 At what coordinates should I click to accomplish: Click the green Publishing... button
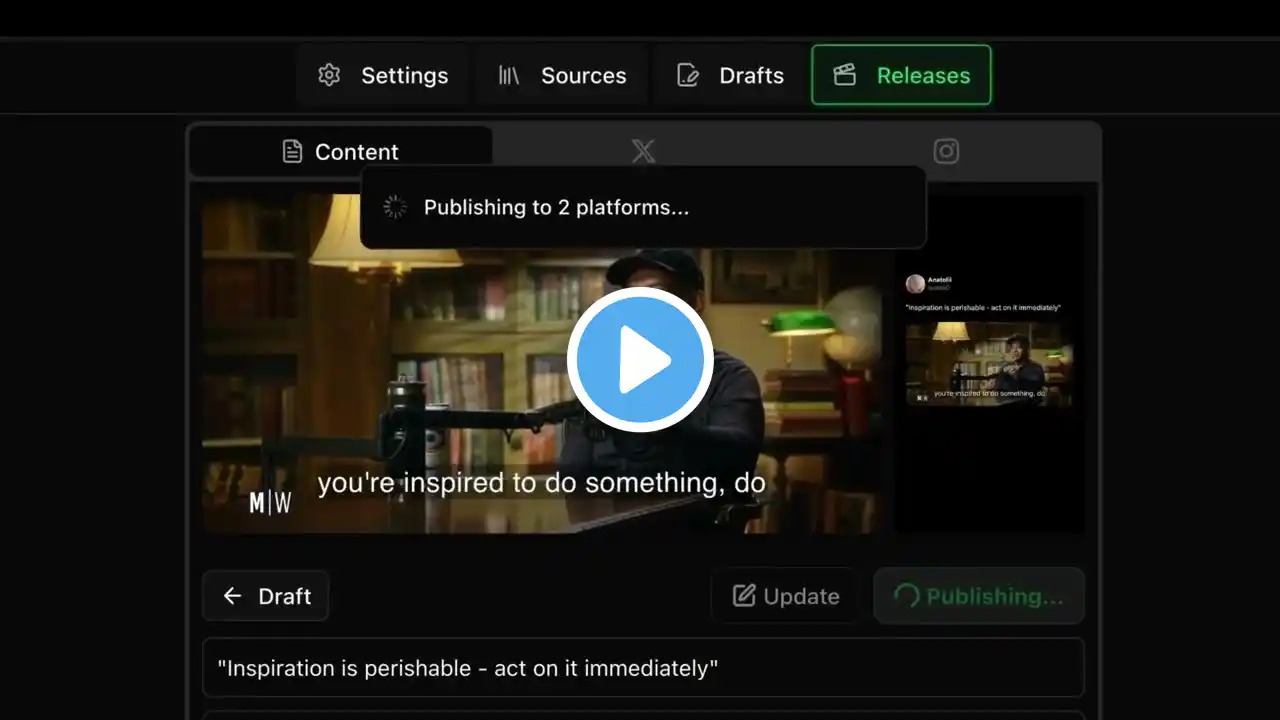978,596
